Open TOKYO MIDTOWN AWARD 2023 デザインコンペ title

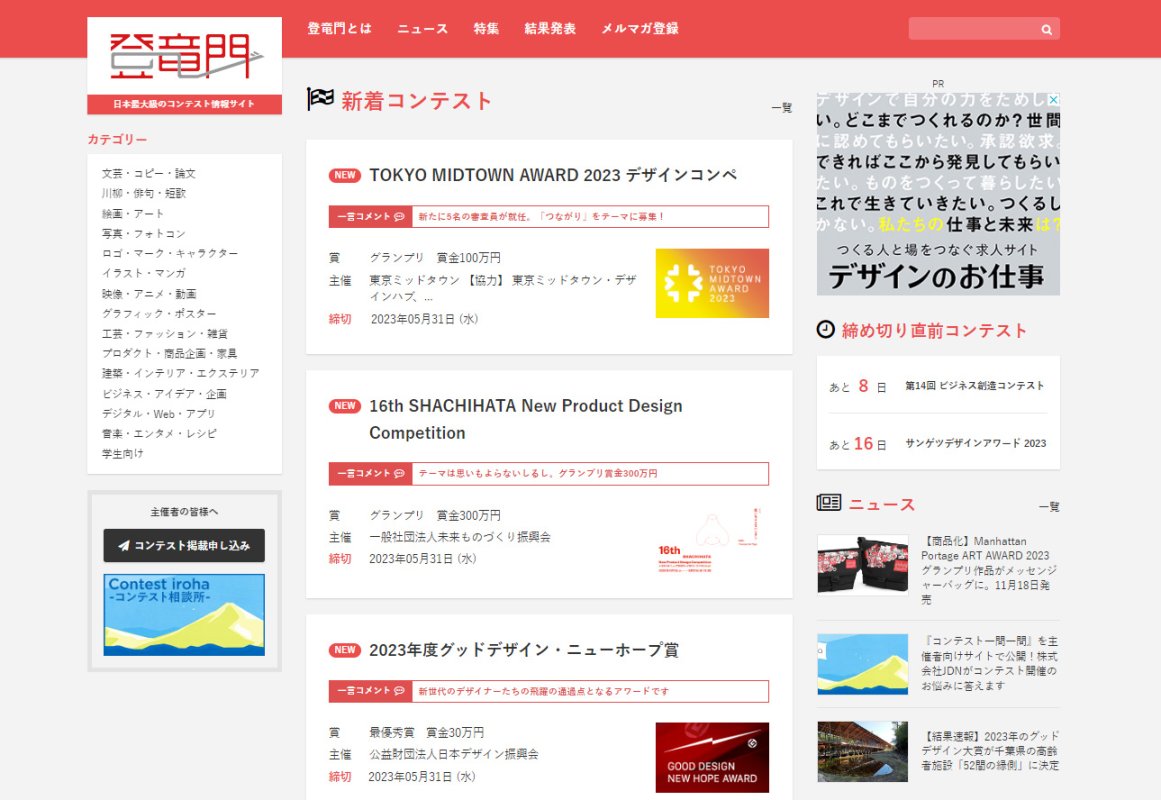(x=553, y=176)
